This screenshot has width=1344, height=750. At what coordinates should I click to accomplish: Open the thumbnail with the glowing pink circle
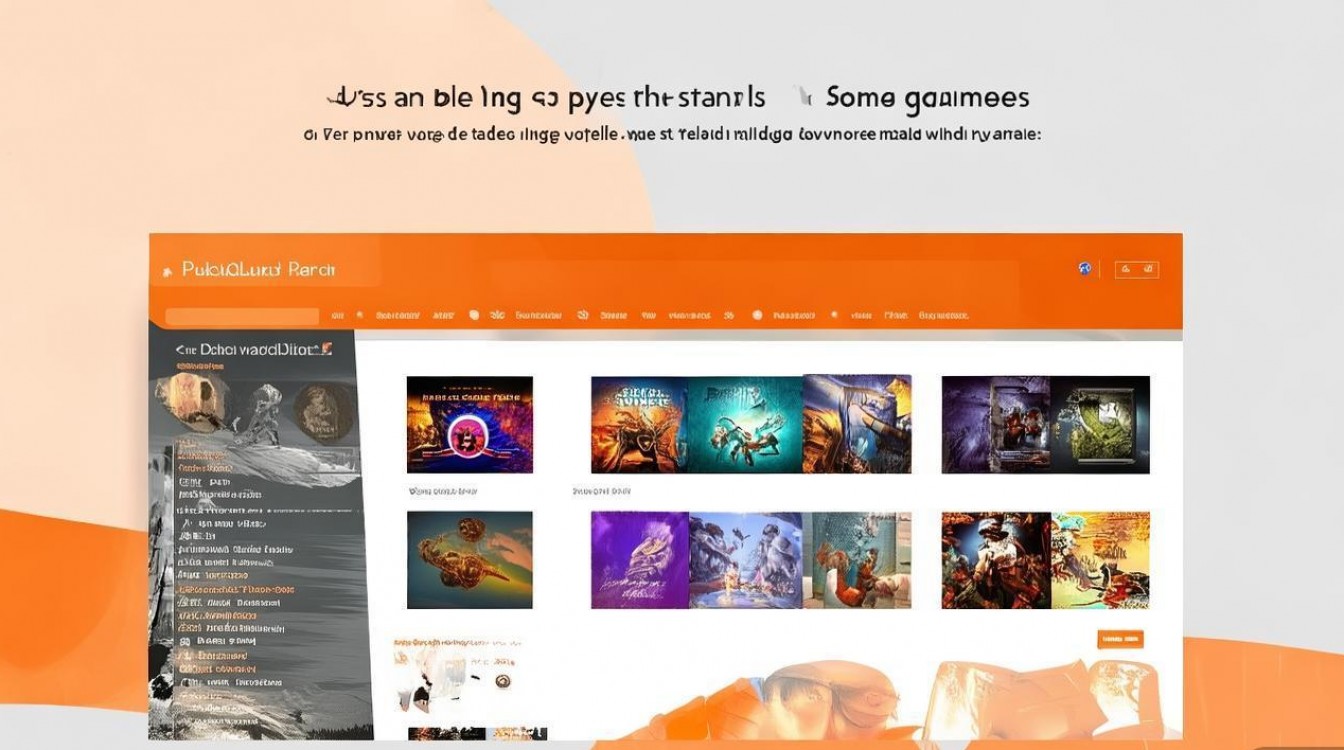[470, 424]
